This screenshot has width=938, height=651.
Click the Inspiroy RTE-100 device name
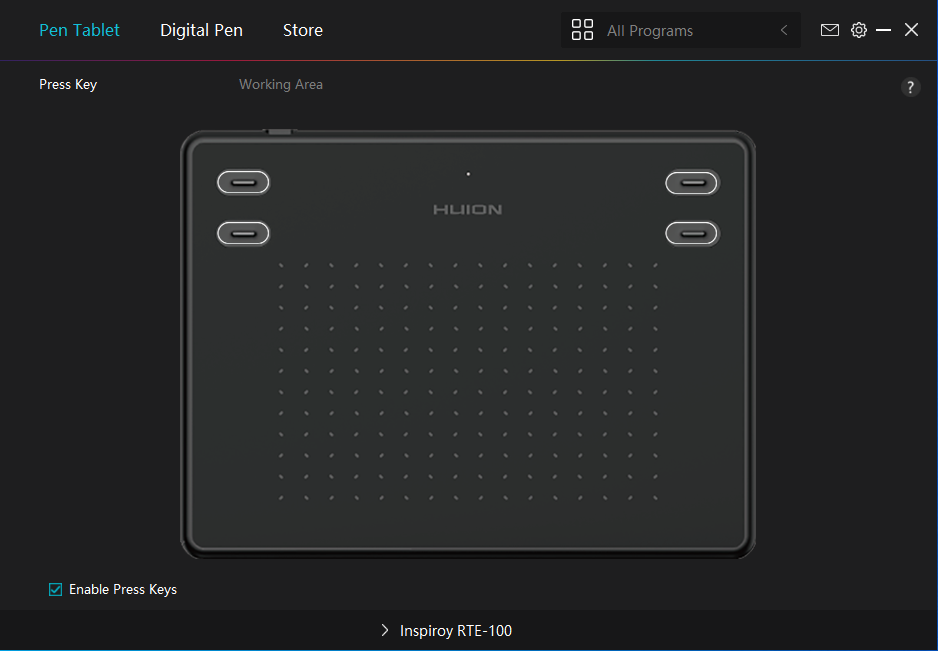tap(456, 631)
